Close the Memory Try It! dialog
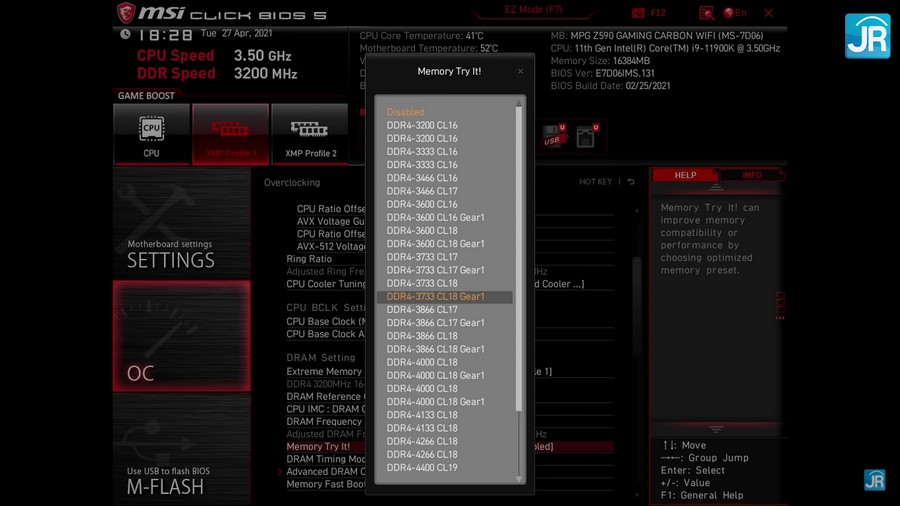 520,72
